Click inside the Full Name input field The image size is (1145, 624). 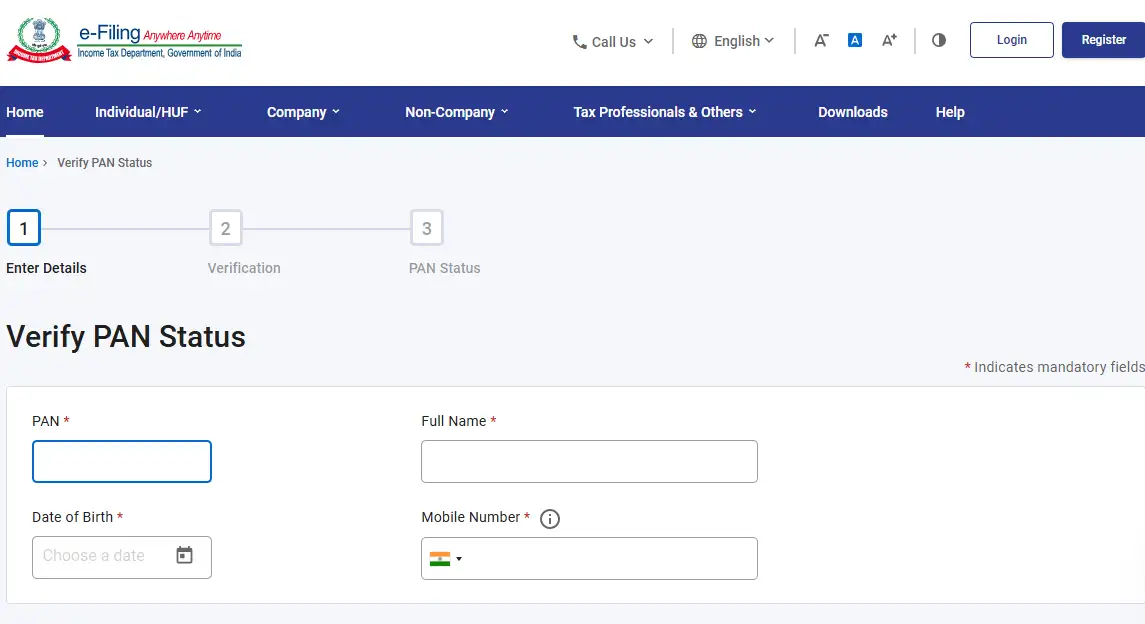pos(588,461)
